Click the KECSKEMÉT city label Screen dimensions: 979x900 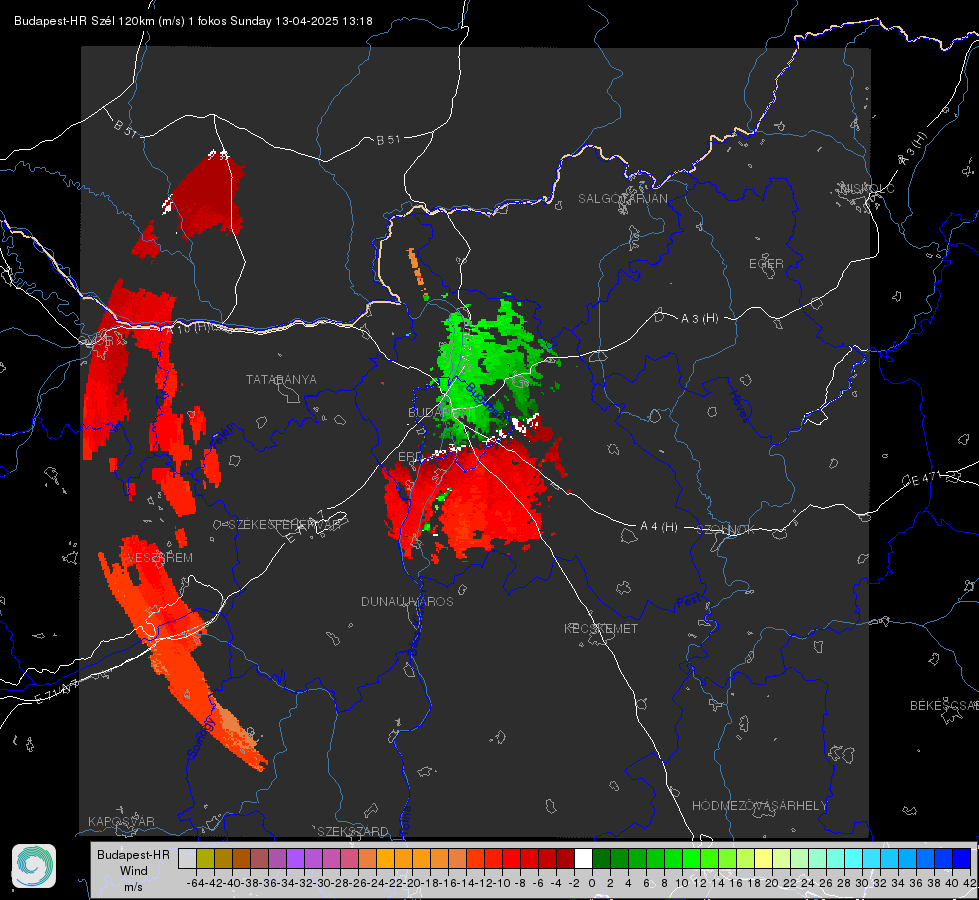click(x=601, y=628)
